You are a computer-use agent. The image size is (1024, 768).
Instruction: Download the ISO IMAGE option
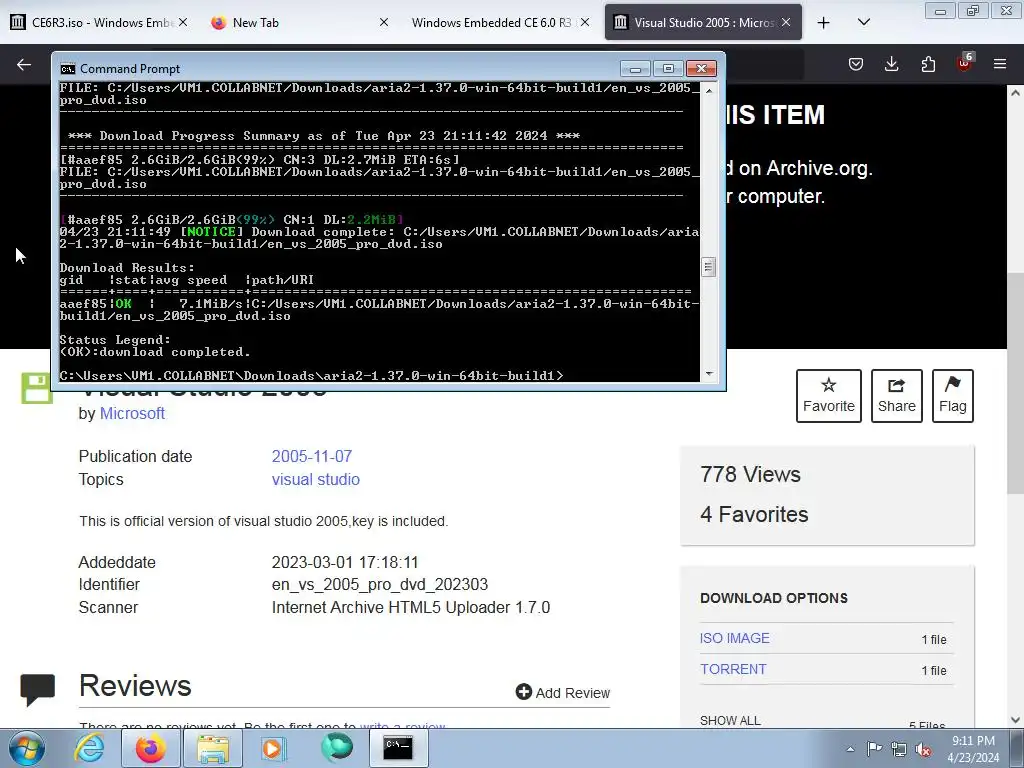(x=735, y=638)
